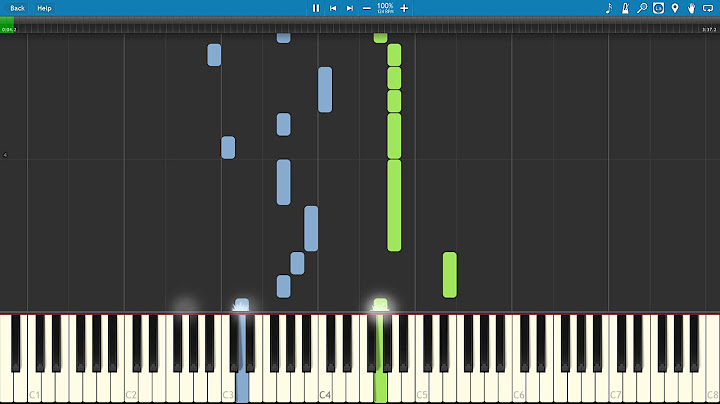720x404 pixels.
Task: Toggle the metronome icon
Action: [x=625, y=8]
